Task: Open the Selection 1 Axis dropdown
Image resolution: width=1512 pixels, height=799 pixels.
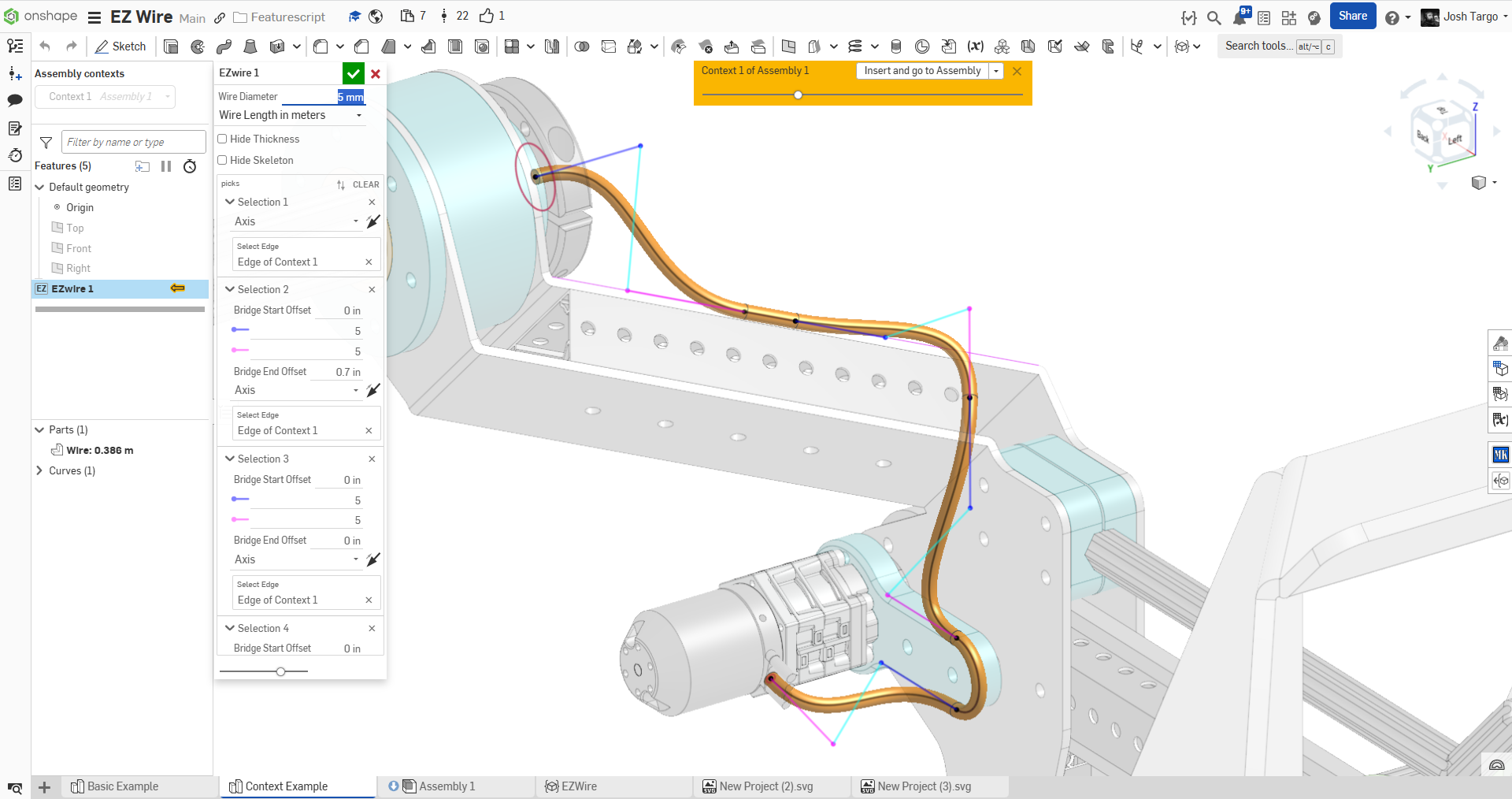Action: point(296,221)
